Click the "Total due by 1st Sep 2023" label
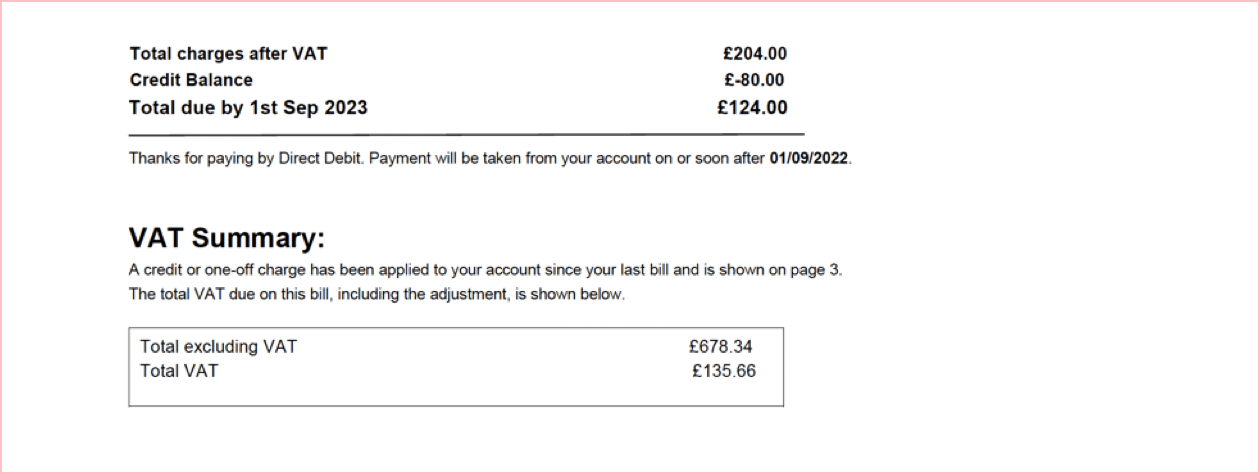Image resolution: width=1260 pixels, height=474 pixels. point(248,107)
